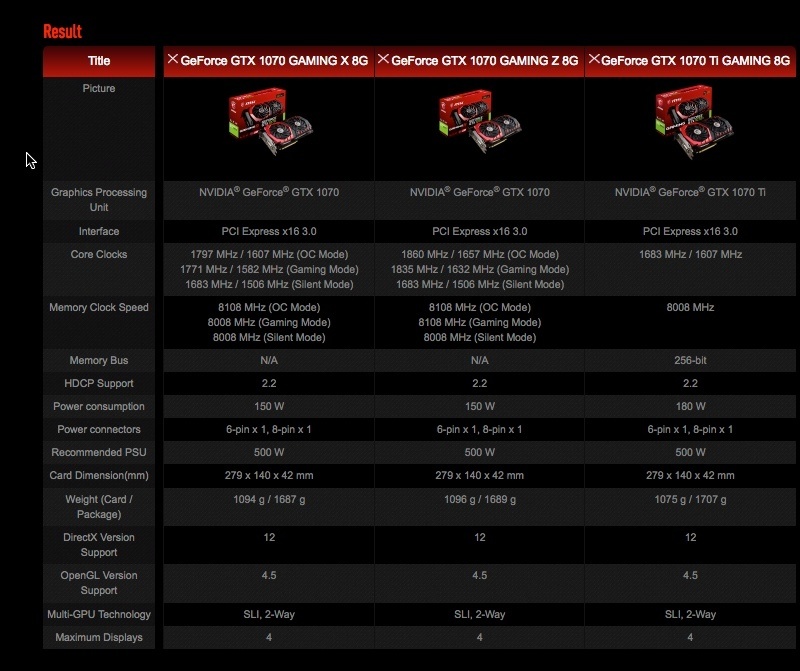Select the Memory Clock Speed row label
The height and width of the screenshot is (671, 800).
99,307
